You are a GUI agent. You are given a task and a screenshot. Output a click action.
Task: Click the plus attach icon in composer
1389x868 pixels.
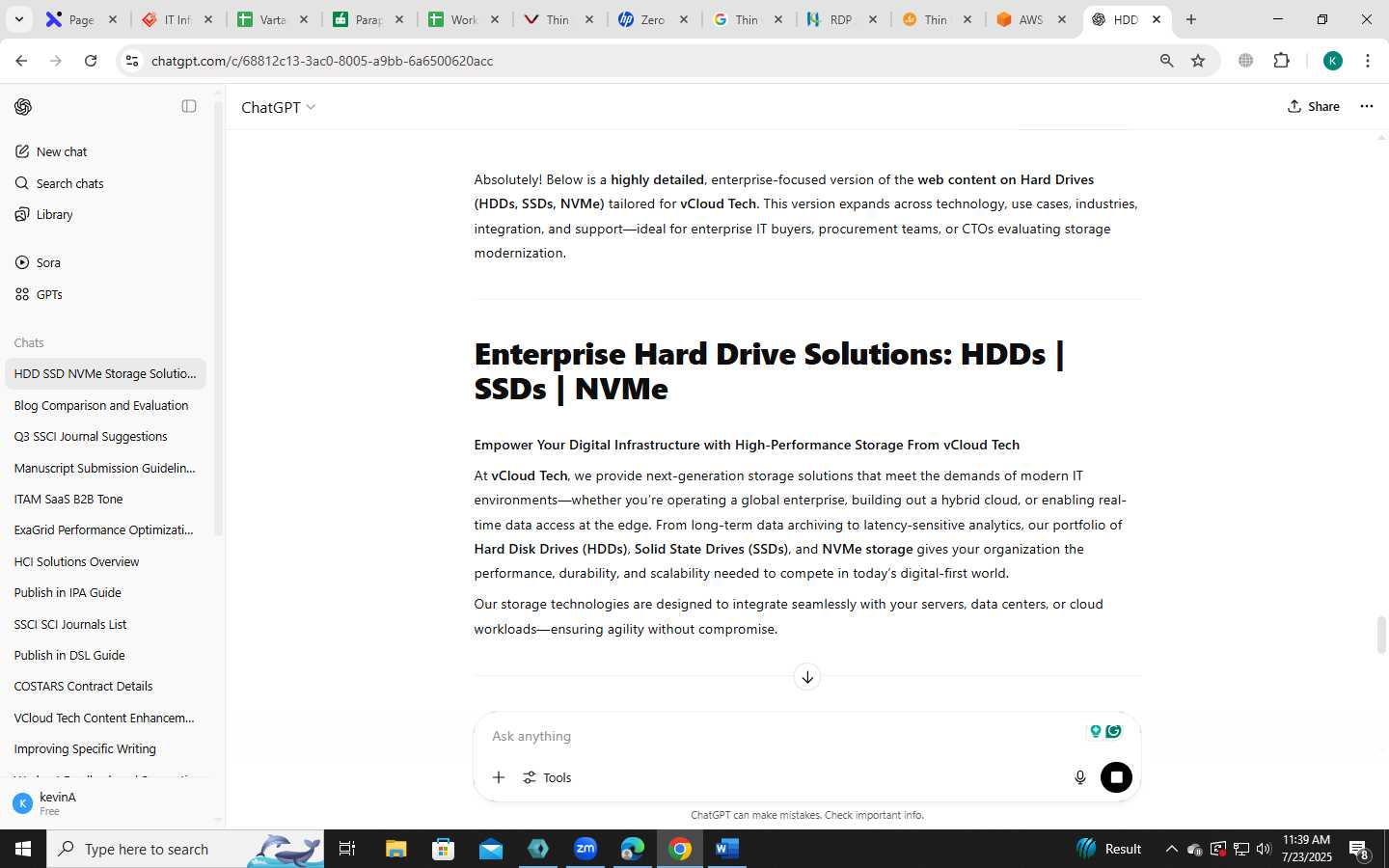pos(499,777)
